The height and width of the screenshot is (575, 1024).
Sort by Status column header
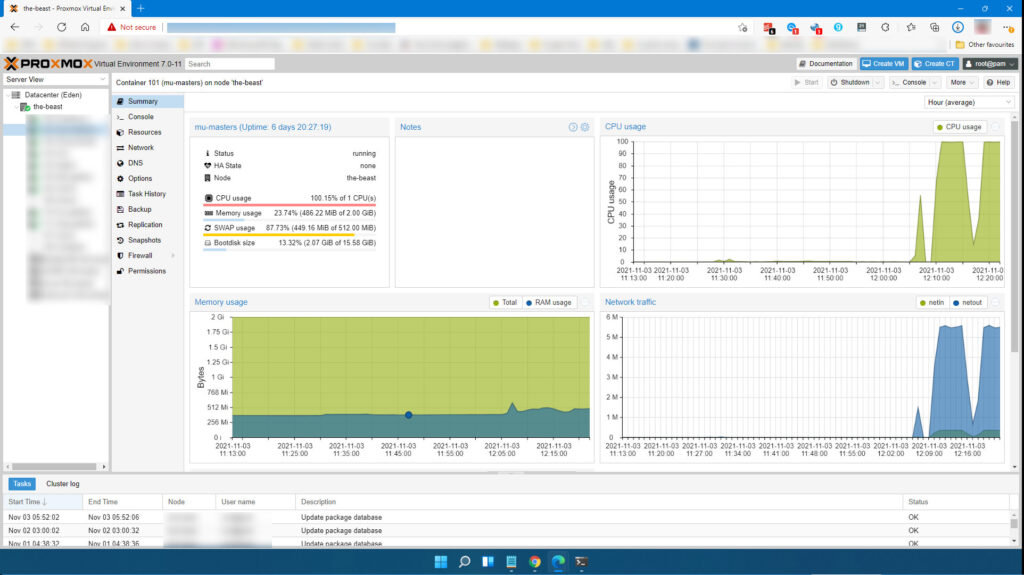click(x=955, y=502)
